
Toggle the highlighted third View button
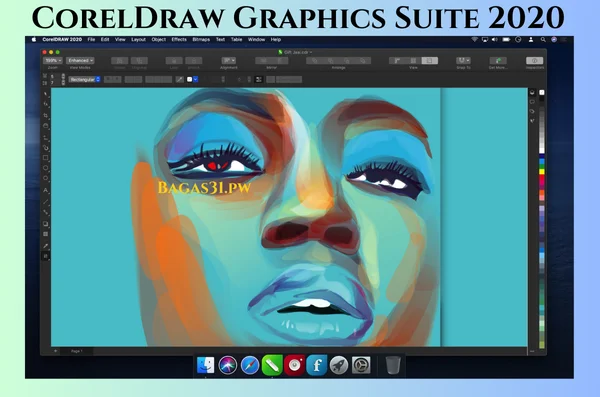pos(429,60)
